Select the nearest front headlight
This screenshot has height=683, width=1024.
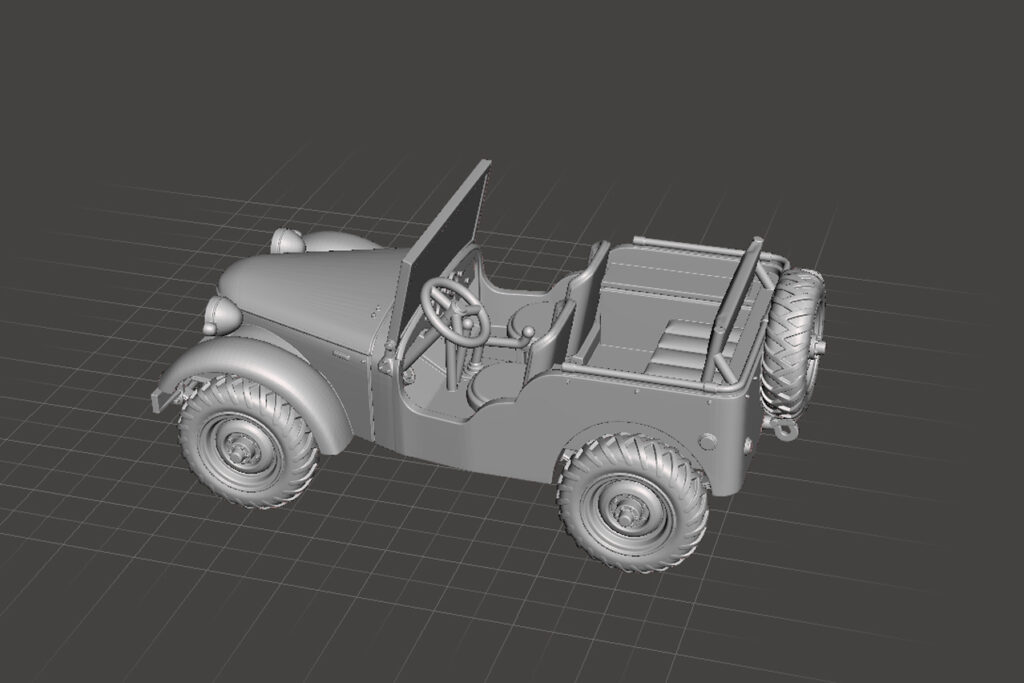[x=222, y=315]
